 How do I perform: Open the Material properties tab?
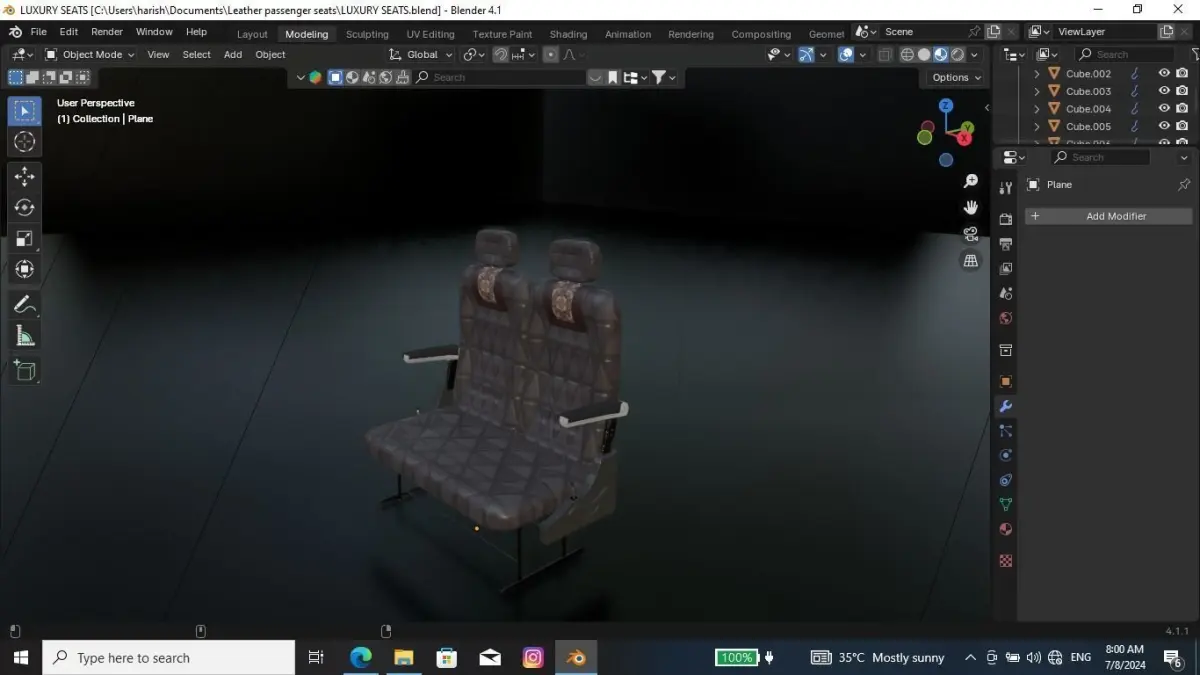click(x=1006, y=530)
